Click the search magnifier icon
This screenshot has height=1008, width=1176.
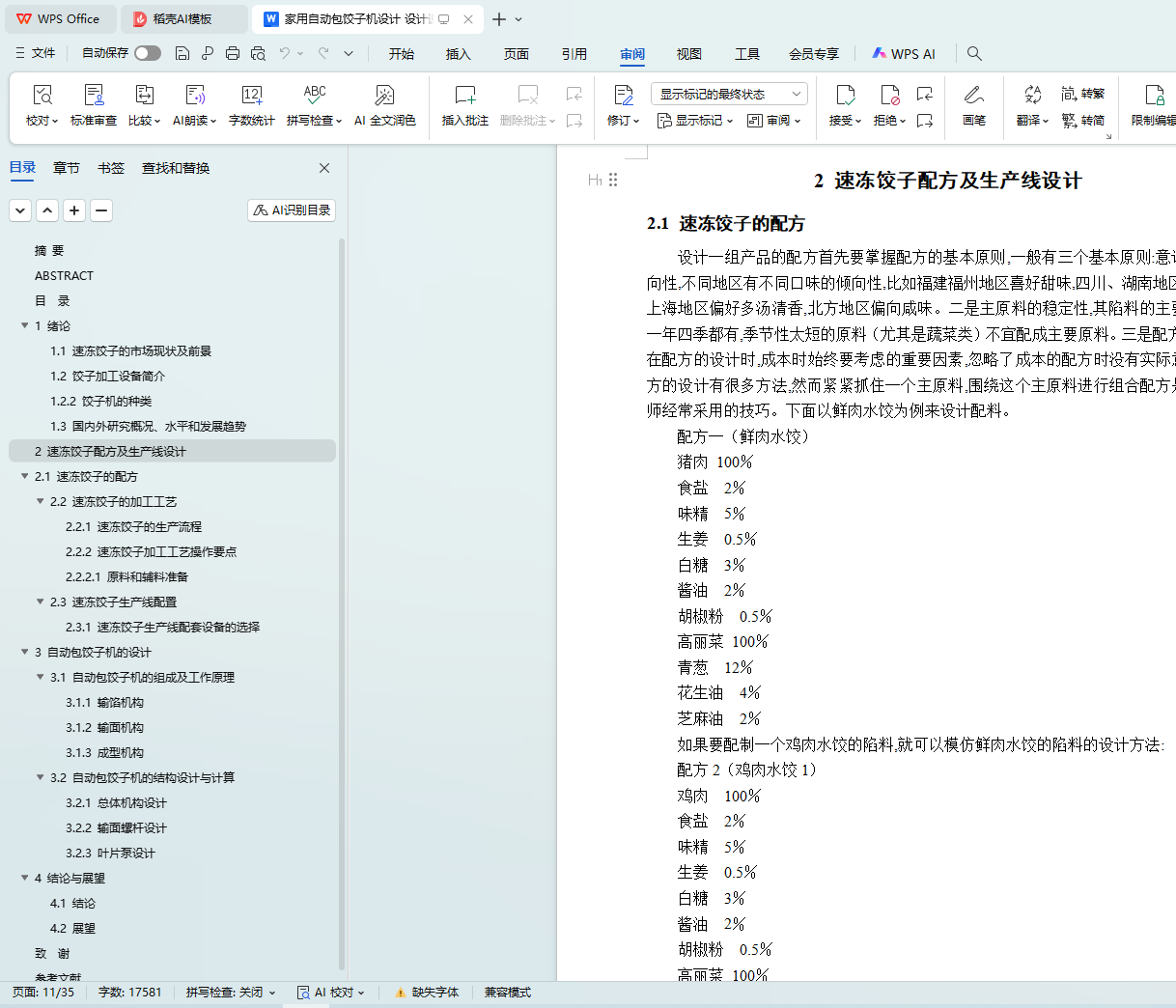tap(974, 54)
